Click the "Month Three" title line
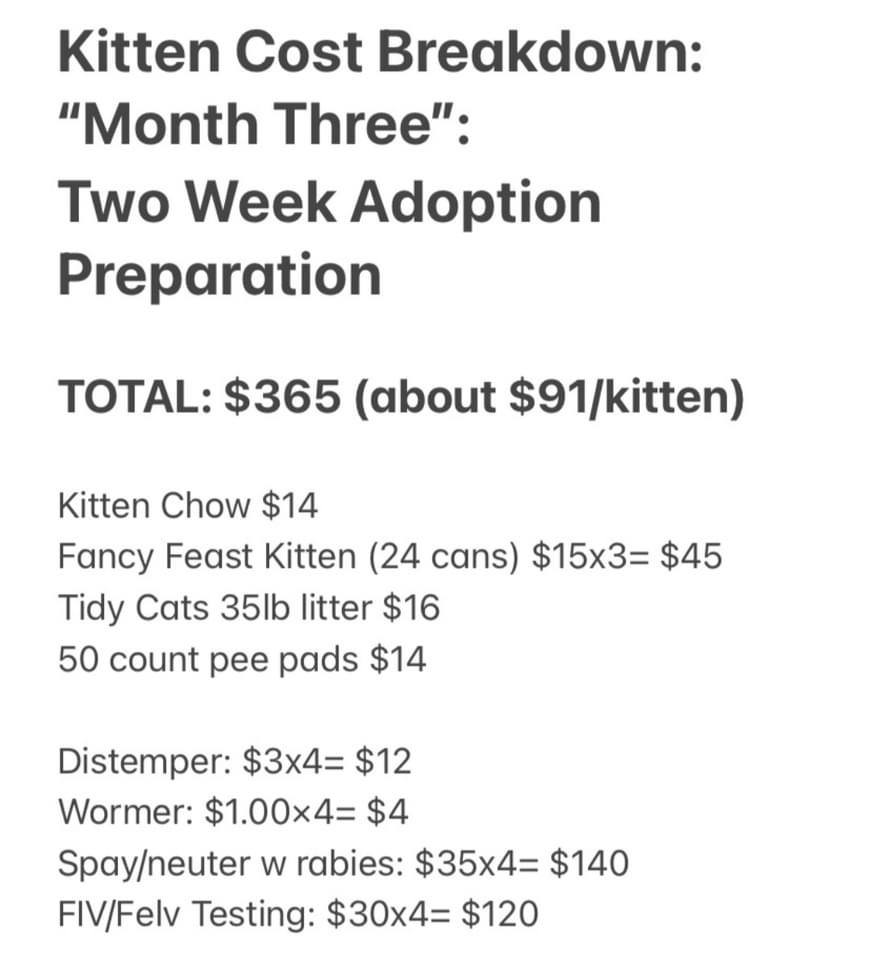 point(263,126)
